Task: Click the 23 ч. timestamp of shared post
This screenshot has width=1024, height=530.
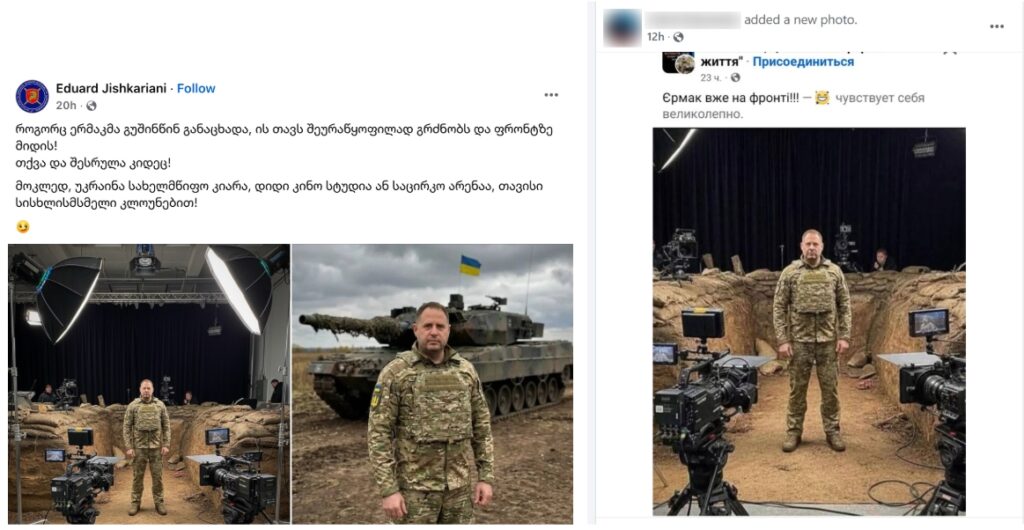Action: pyautogui.click(x=711, y=78)
